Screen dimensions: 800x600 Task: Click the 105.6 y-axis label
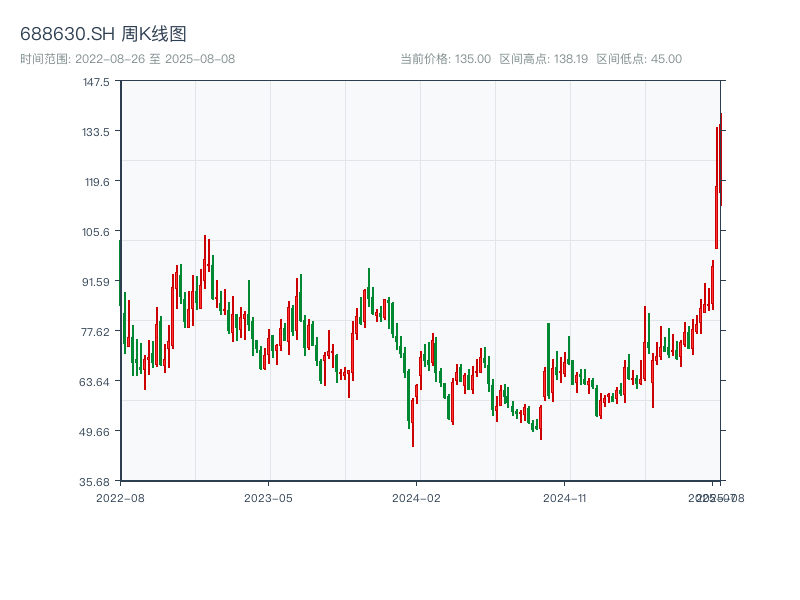[96, 232]
